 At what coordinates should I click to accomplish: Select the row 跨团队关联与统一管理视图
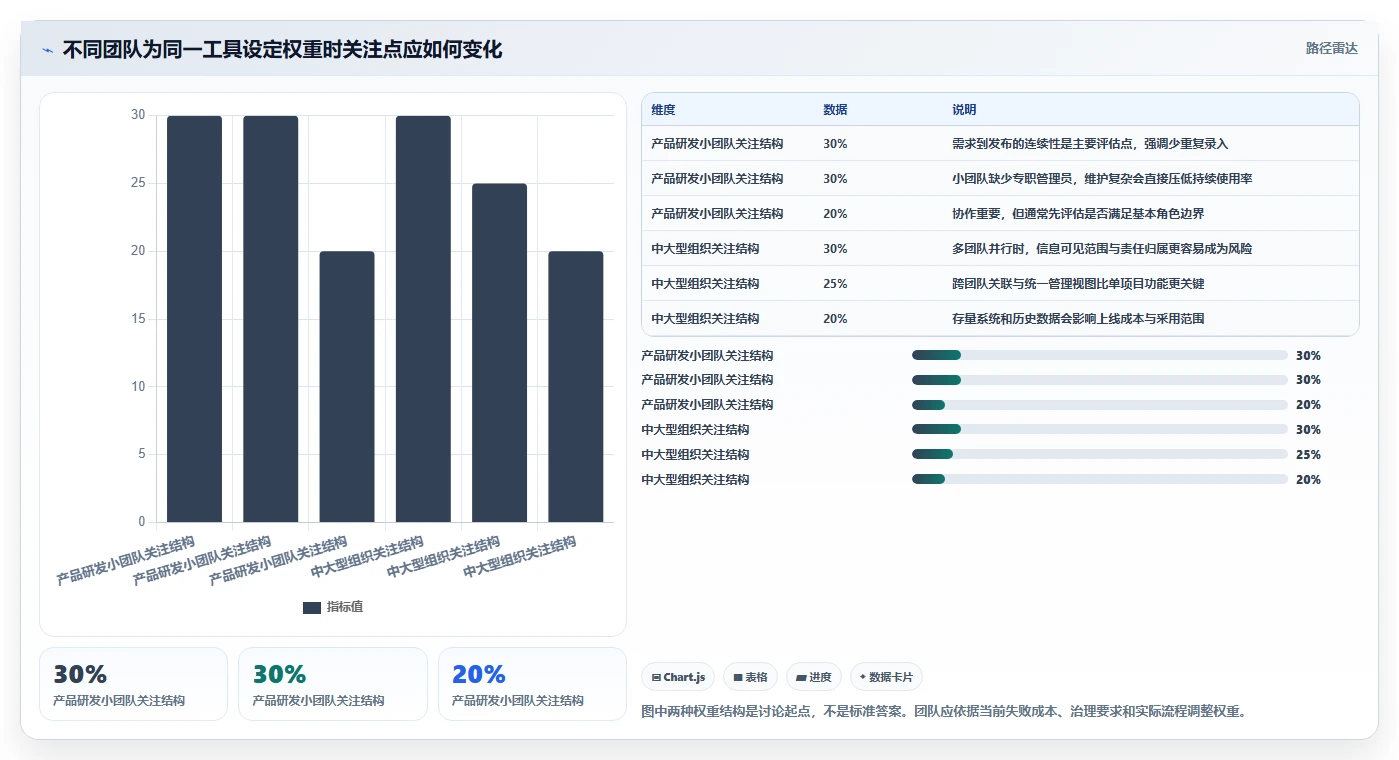tap(1000, 283)
